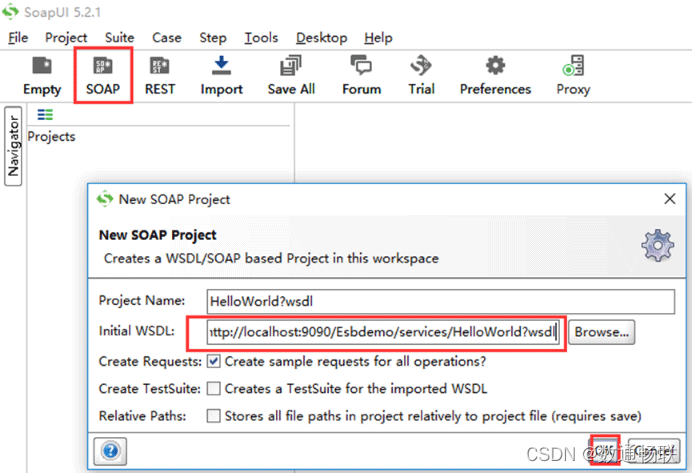693x473 pixels.
Task: Click the SOAP project toolbar icon
Action: click(103, 76)
